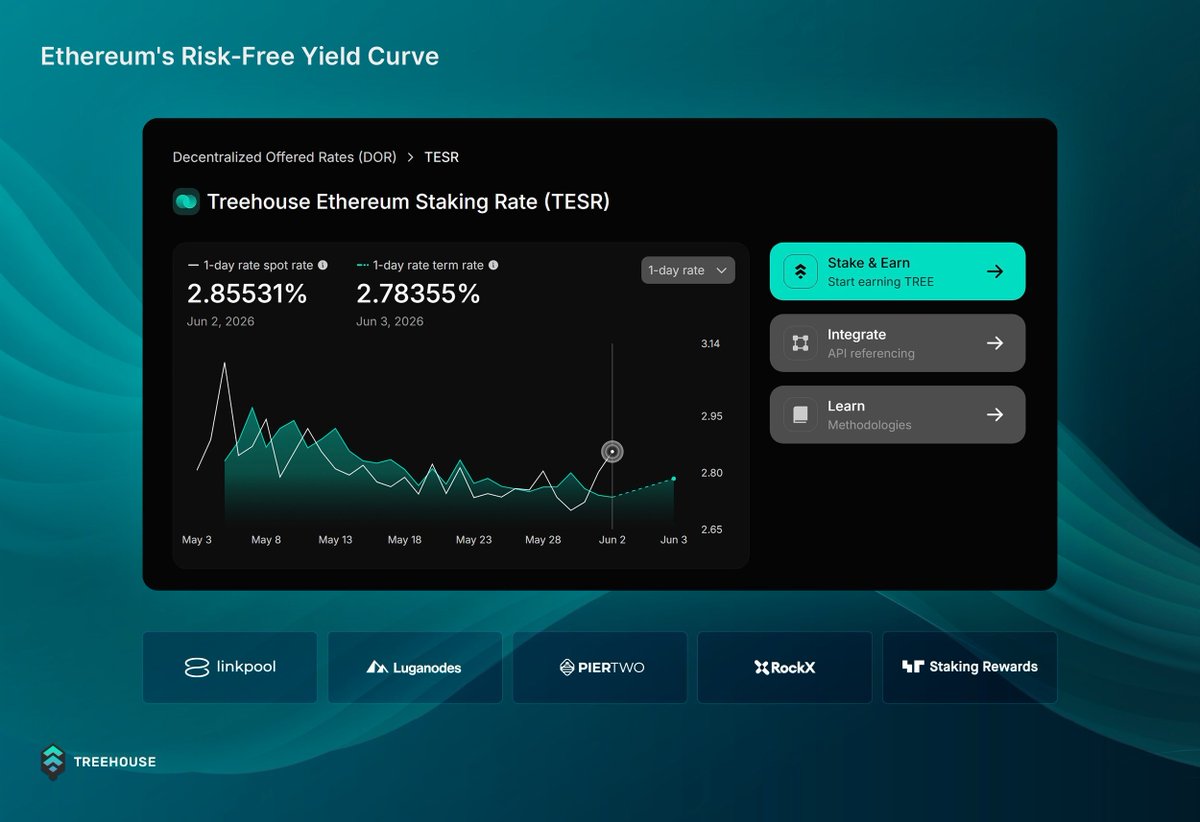Click the Integrate API nodes icon
Viewport: 1200px width, 822px height.
point(800,343)
